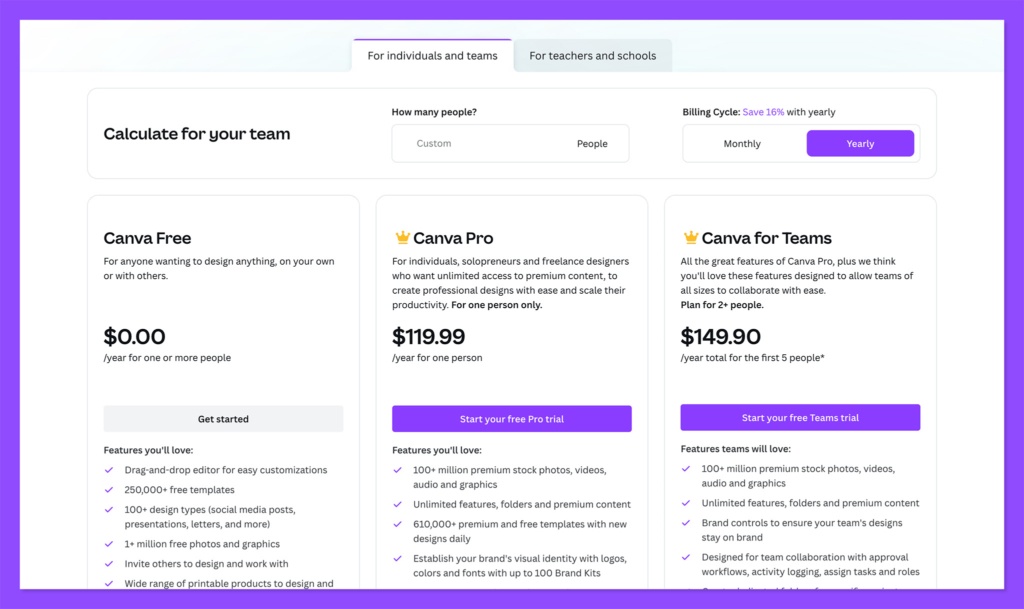Click the checkmark beside 250,000+ free templates
This screenshot has width=1024, height=609.
[x=109, y=490]
